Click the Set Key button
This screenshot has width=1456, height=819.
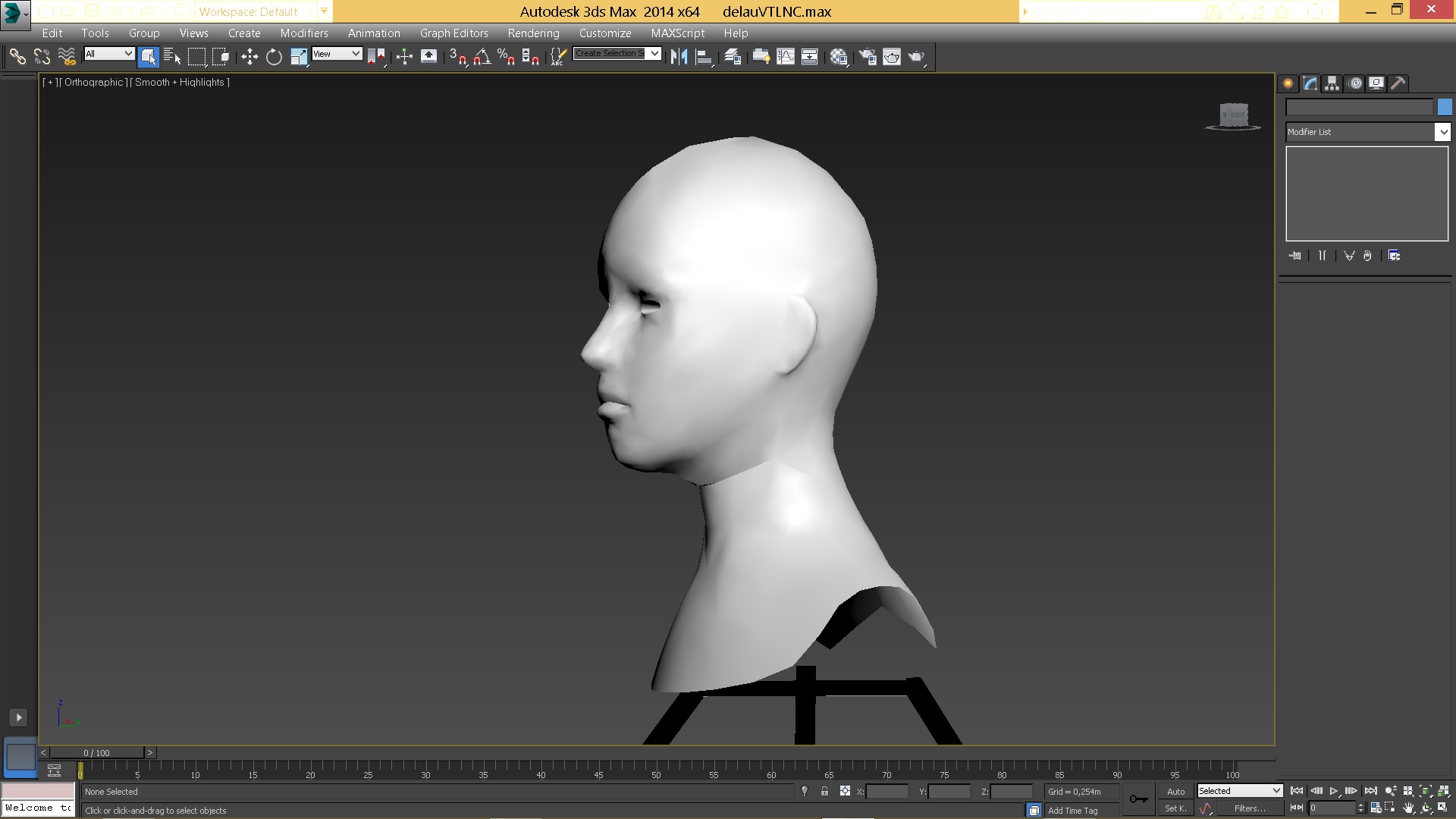(x=1175, y=808)
